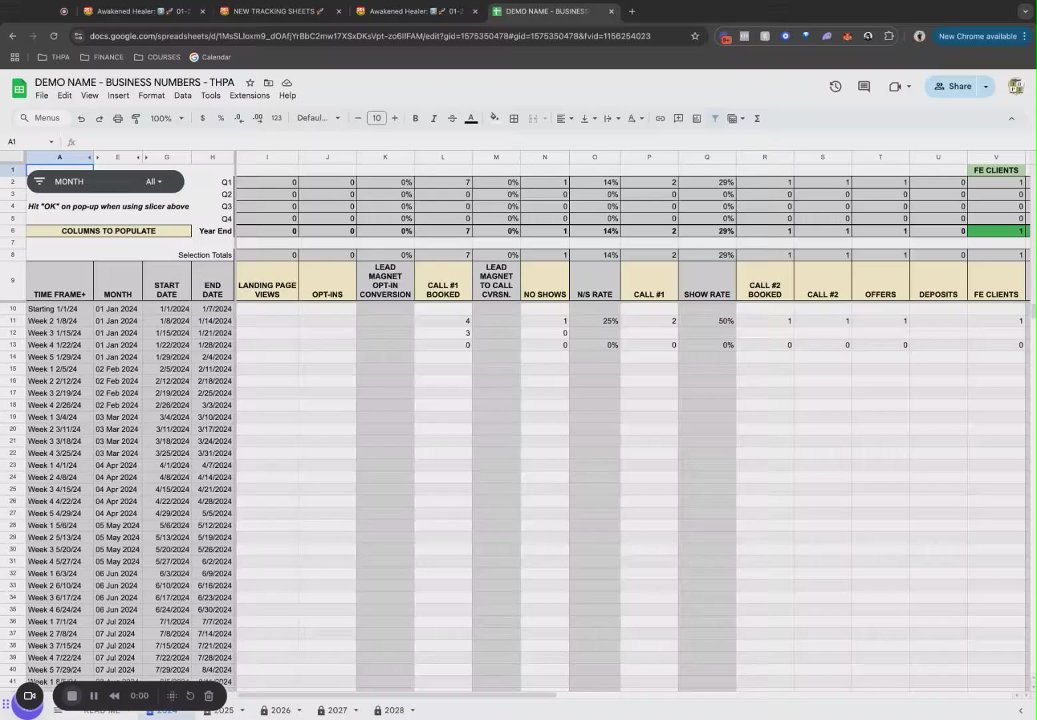Image resolution: width=1037 pixels, height=720 pixels.
Task: Click the undo icon in toolbar
Action: [x=81, y=118]
